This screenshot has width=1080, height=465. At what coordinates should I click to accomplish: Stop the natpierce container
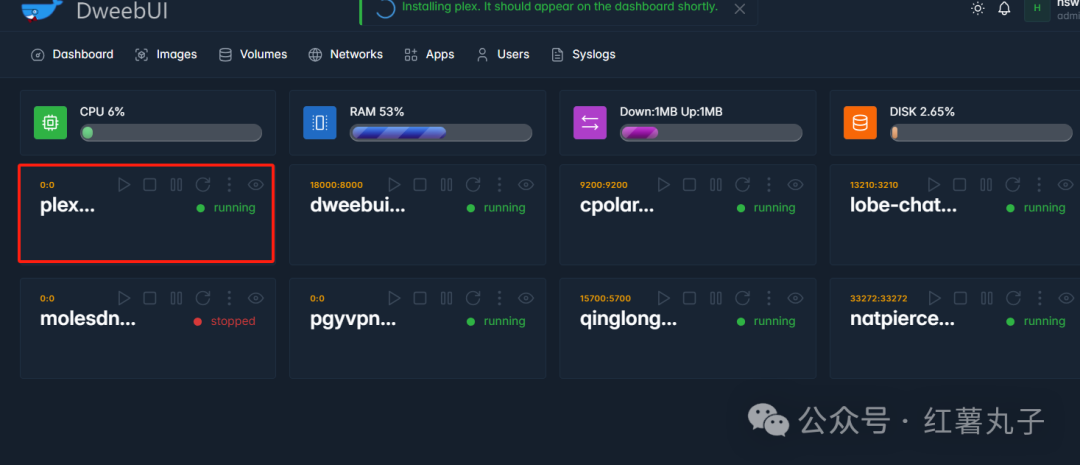959,298
